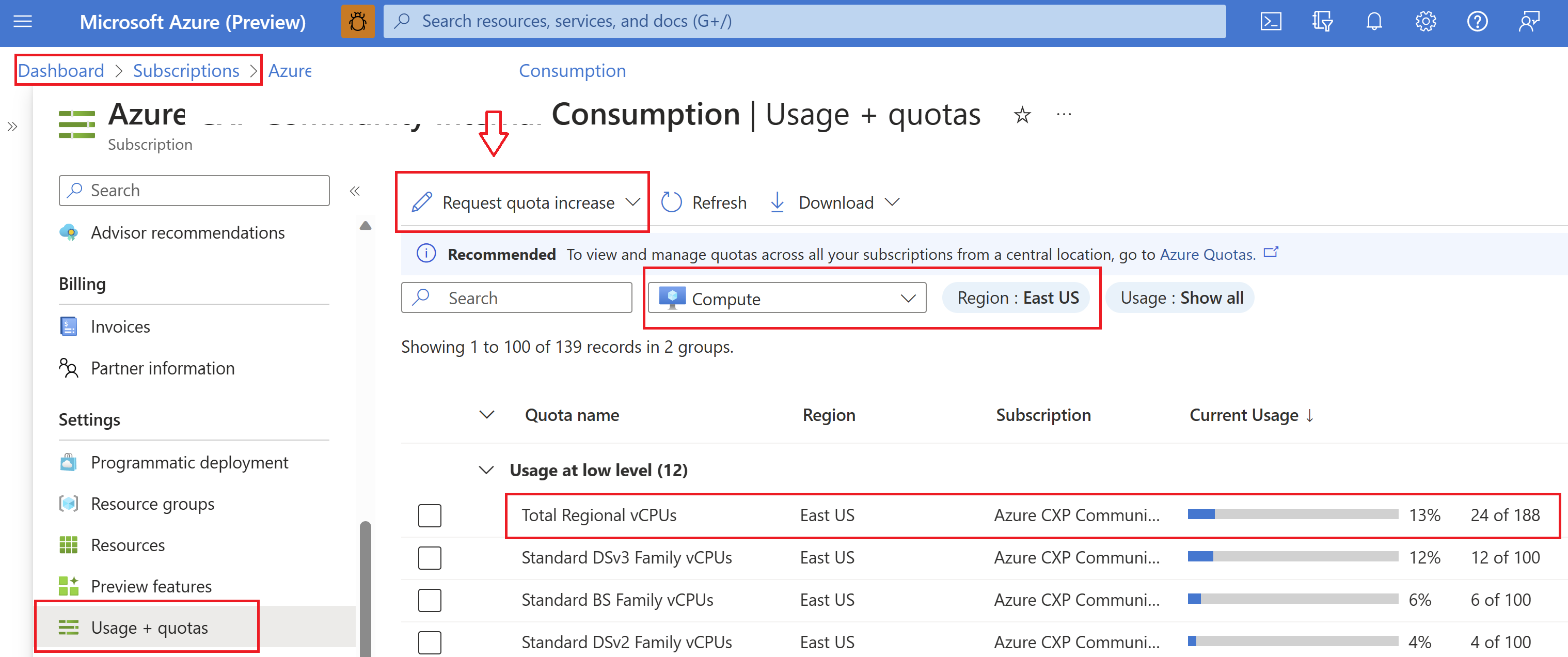
Task: Collapse the Usage at low level group
Action: 486,470
